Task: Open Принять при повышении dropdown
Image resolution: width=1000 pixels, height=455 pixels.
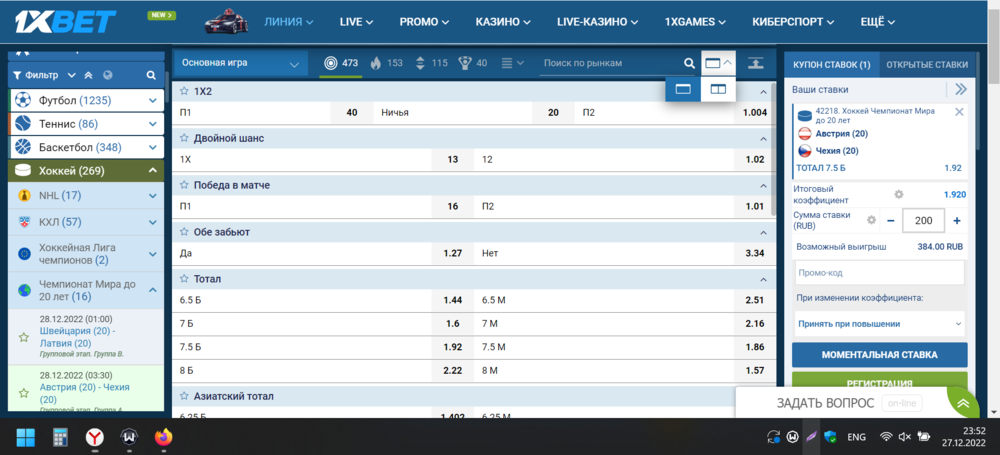Action: (x=879, y=324)
